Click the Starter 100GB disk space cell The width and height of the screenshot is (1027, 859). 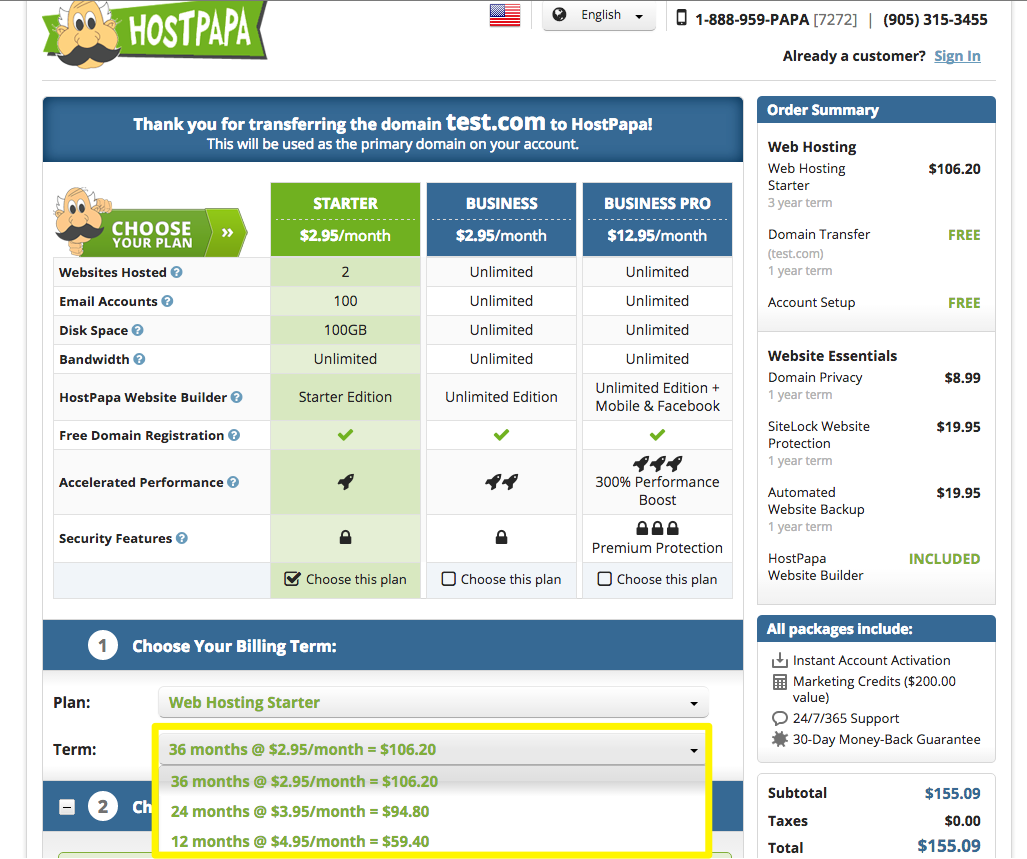pos(345,330)
